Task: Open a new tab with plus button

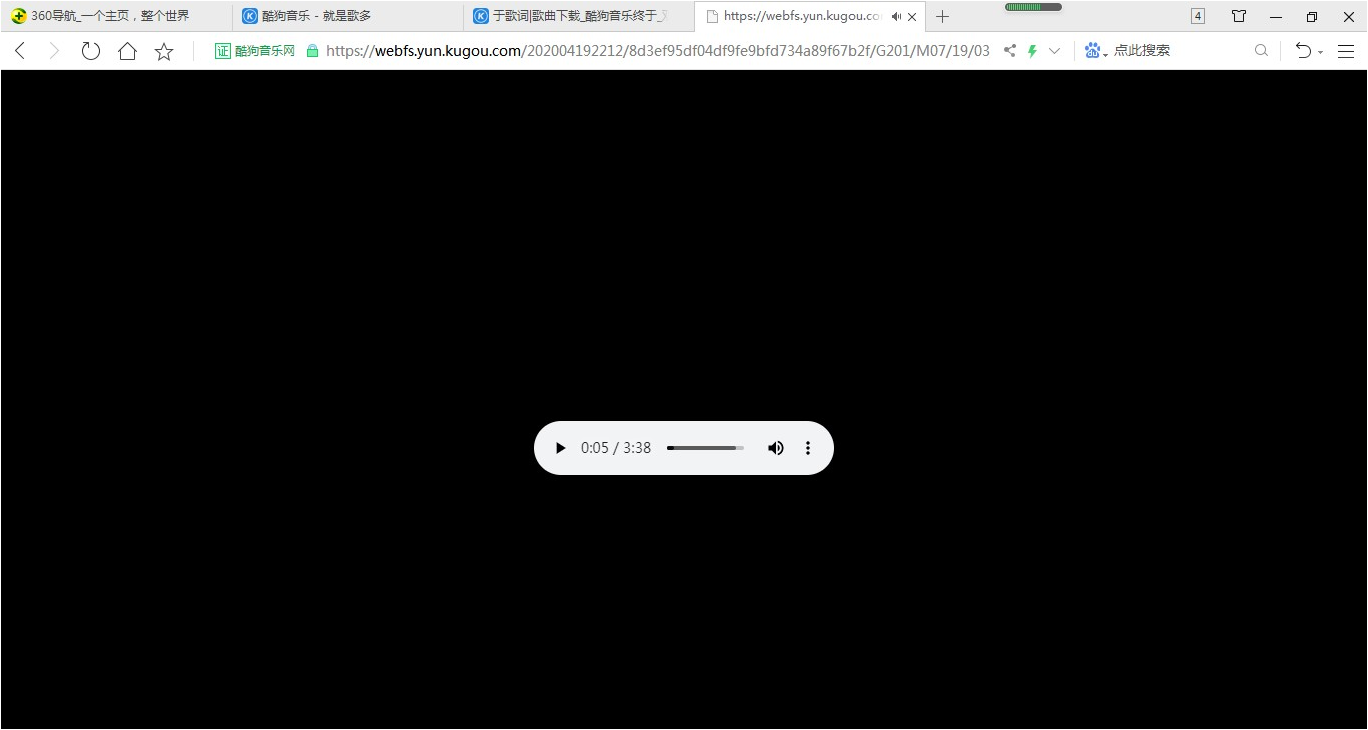Action: (x=942, y=16)
